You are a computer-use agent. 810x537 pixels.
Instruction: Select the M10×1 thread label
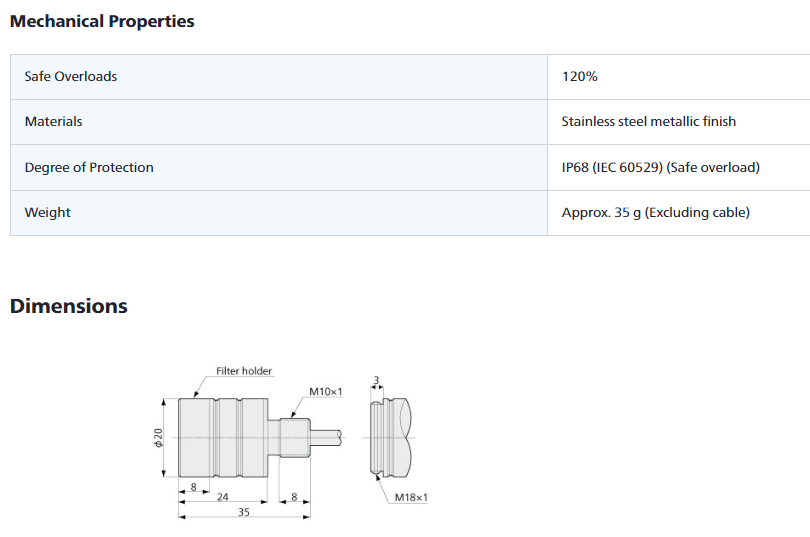click(326, 392)
